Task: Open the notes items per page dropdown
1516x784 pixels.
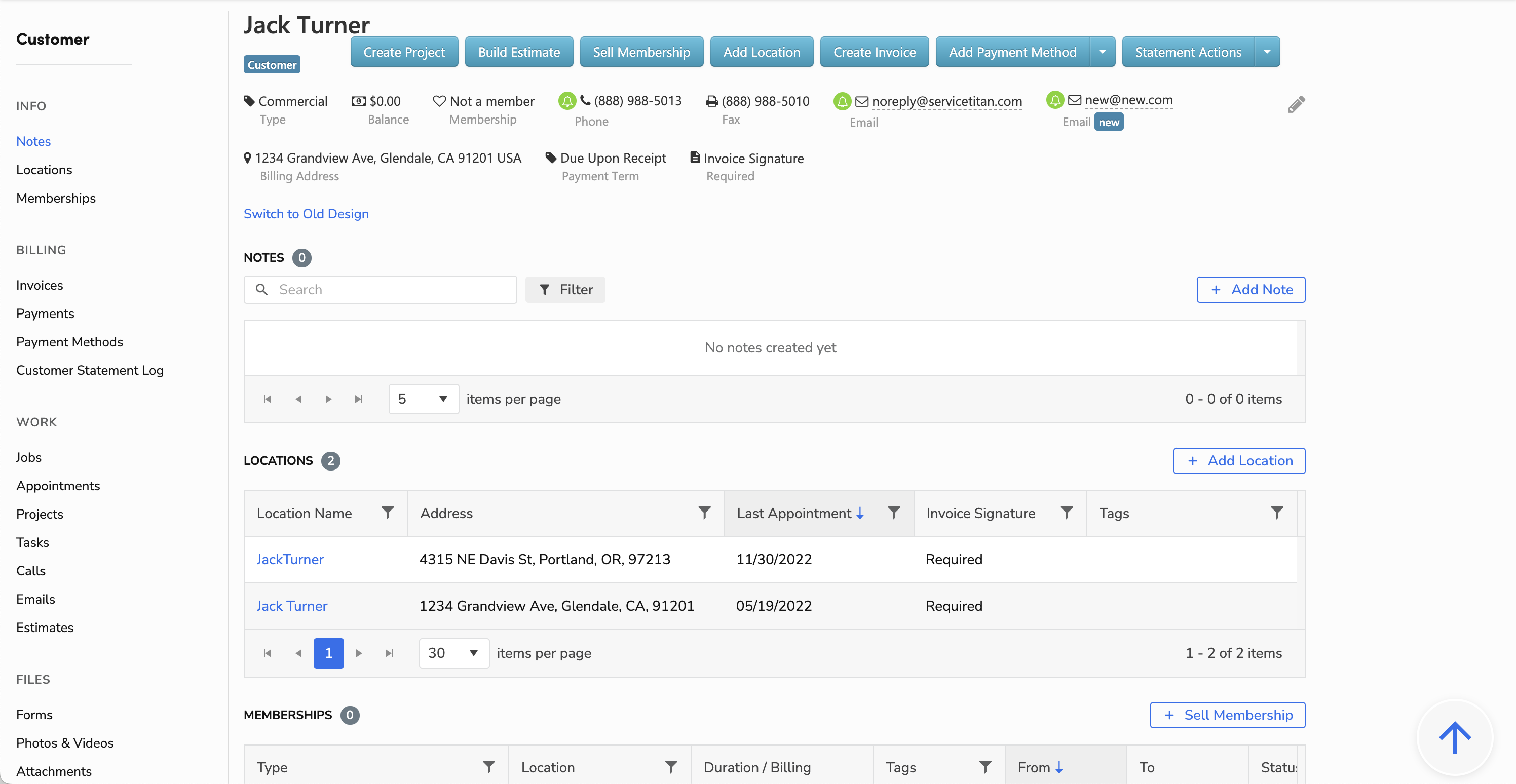Action: (x=423, y=400)
